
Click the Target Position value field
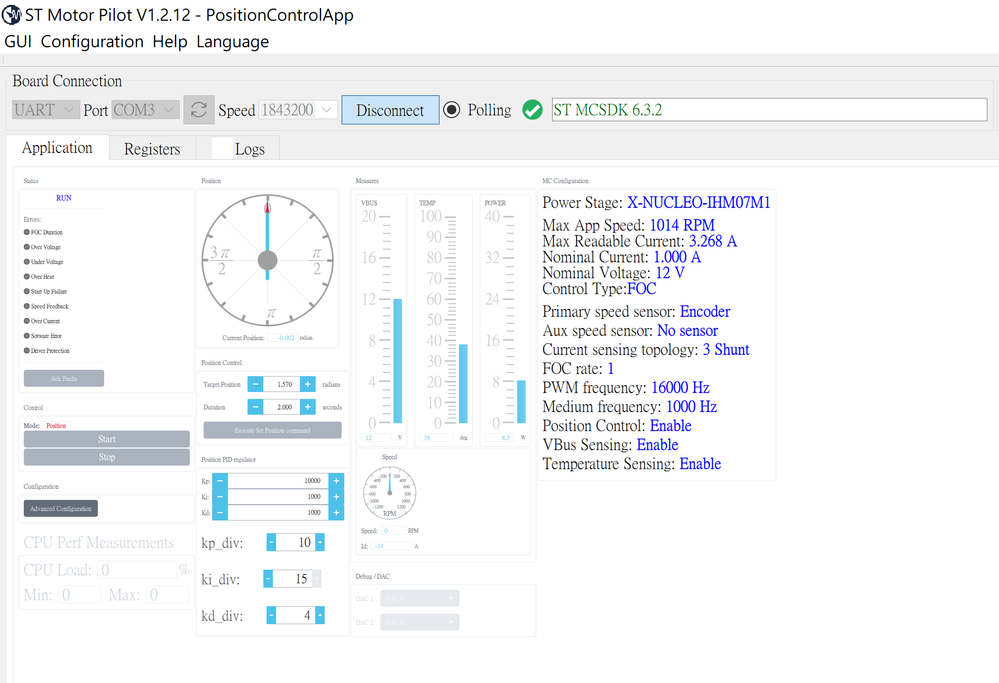click(281, 384)
